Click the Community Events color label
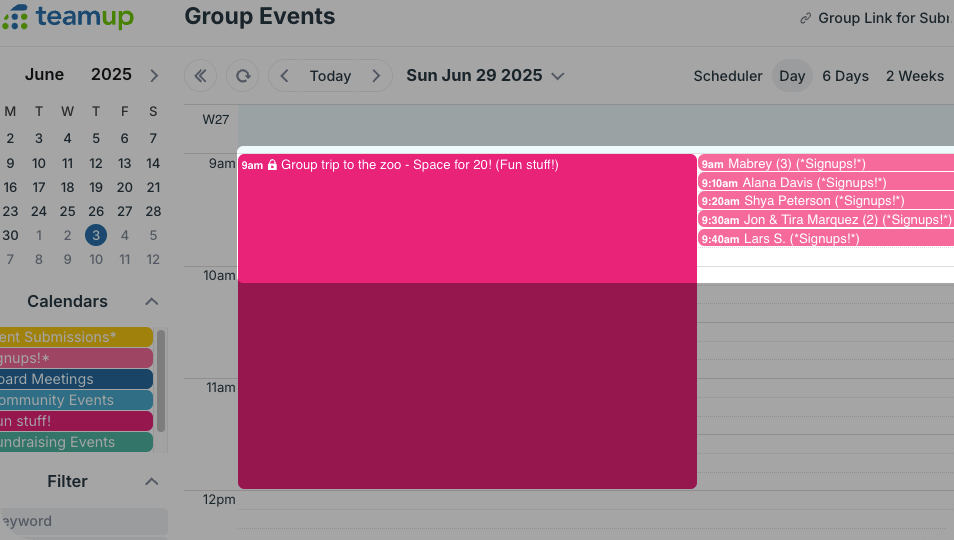This screenshot has width=954, height=540. [x=75, y=400]
